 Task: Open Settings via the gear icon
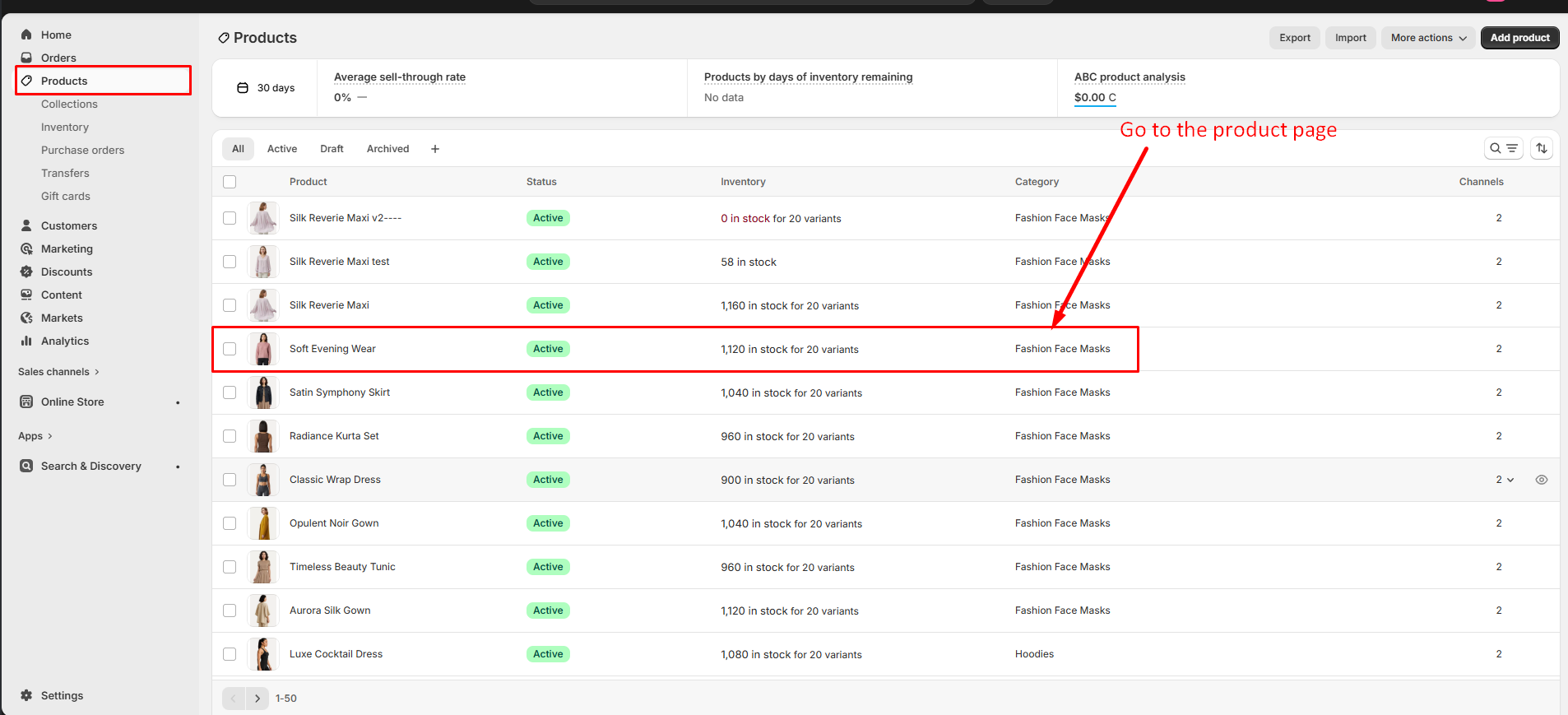coord(26,695)
